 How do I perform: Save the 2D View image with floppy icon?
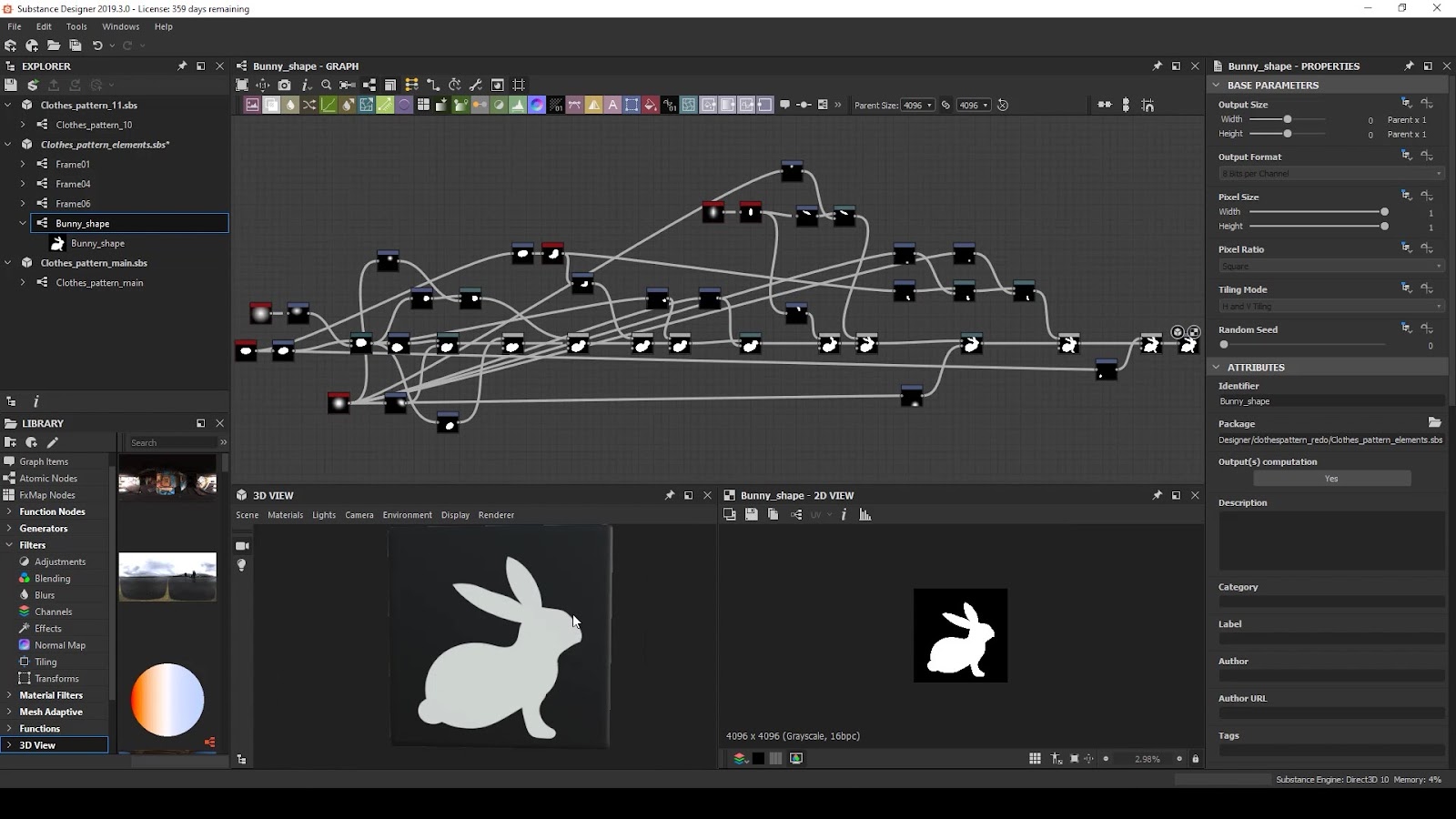(751, 515)
